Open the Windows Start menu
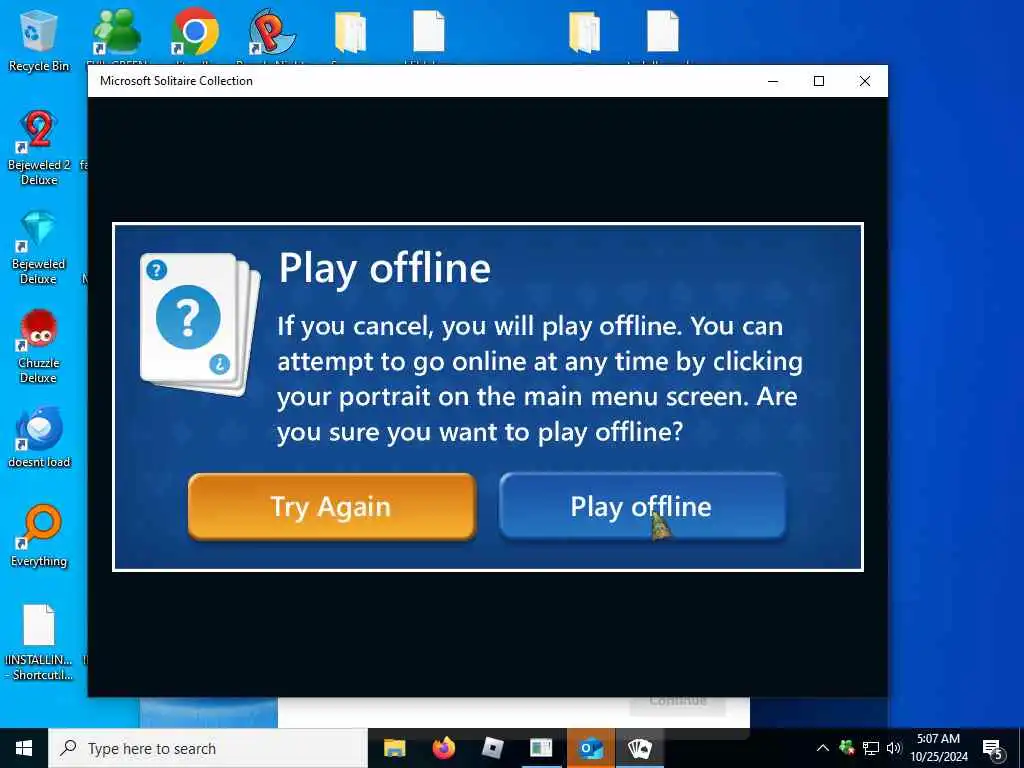 [x=24, y=748]
